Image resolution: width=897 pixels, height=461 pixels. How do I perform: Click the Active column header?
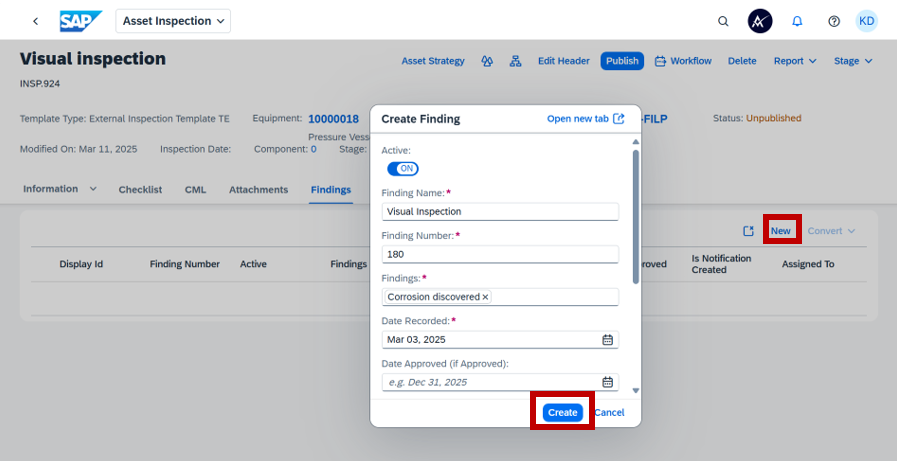click(253, 264)
